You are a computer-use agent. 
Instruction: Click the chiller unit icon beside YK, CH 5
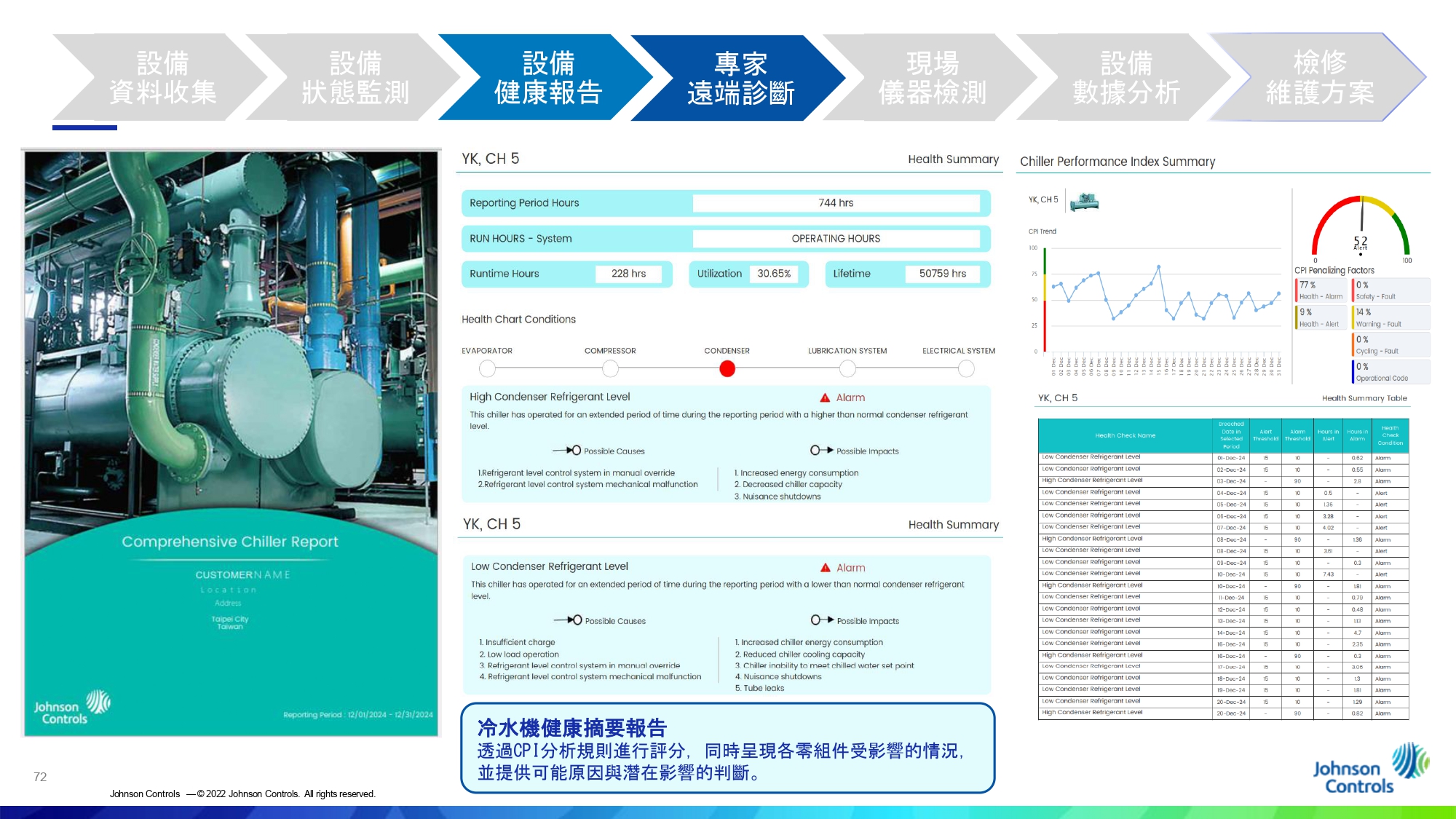pyautogui.click(x=1085, y=202)
